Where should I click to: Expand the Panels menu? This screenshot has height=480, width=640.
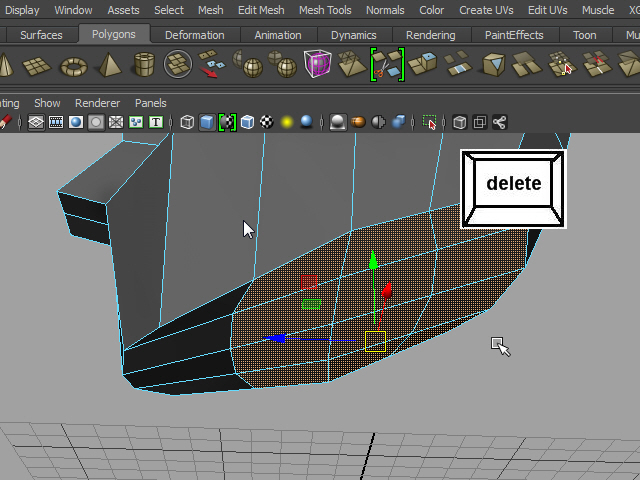[150, 103]
